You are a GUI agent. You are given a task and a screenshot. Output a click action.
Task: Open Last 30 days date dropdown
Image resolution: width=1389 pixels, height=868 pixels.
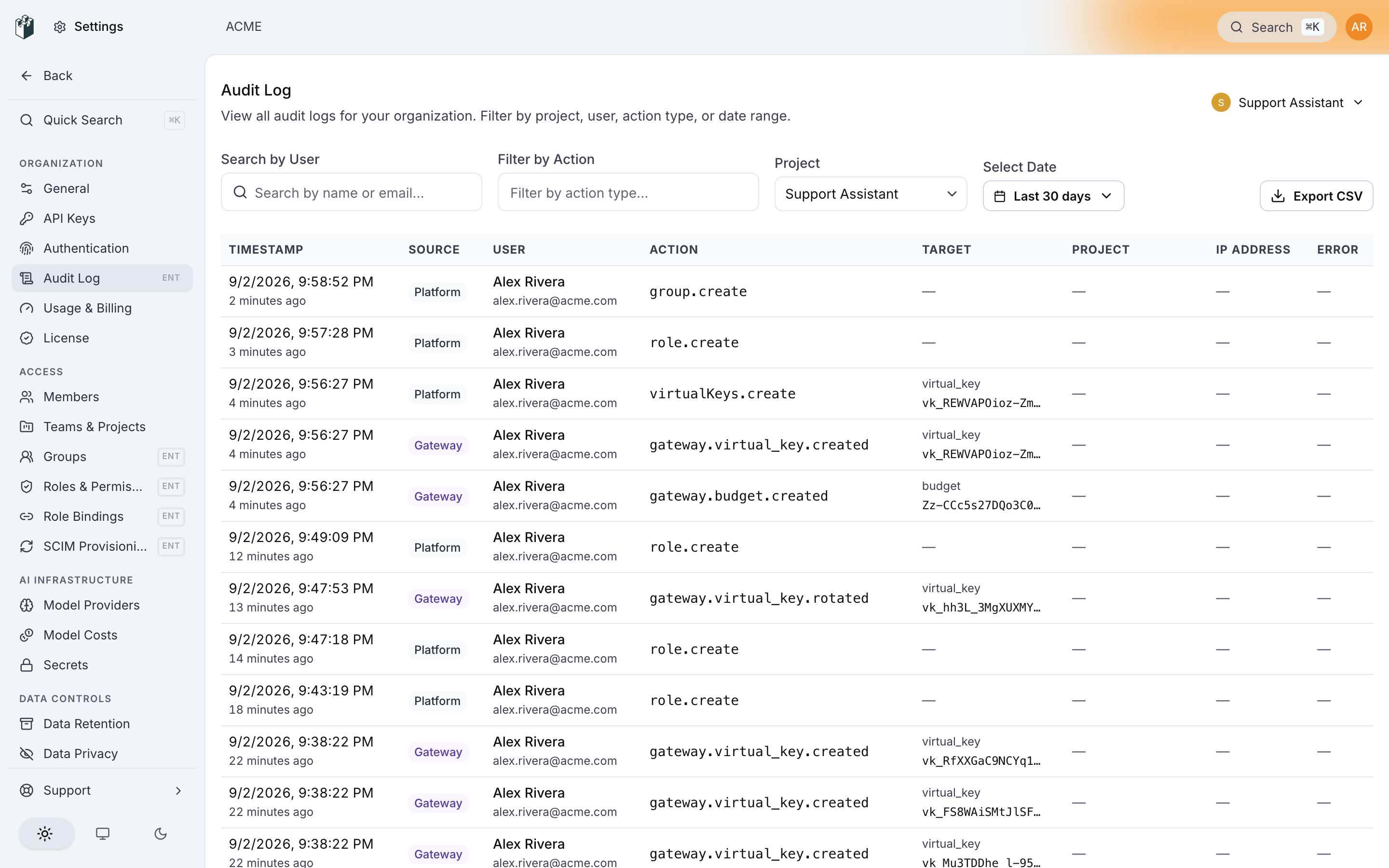coord(1053,196)
